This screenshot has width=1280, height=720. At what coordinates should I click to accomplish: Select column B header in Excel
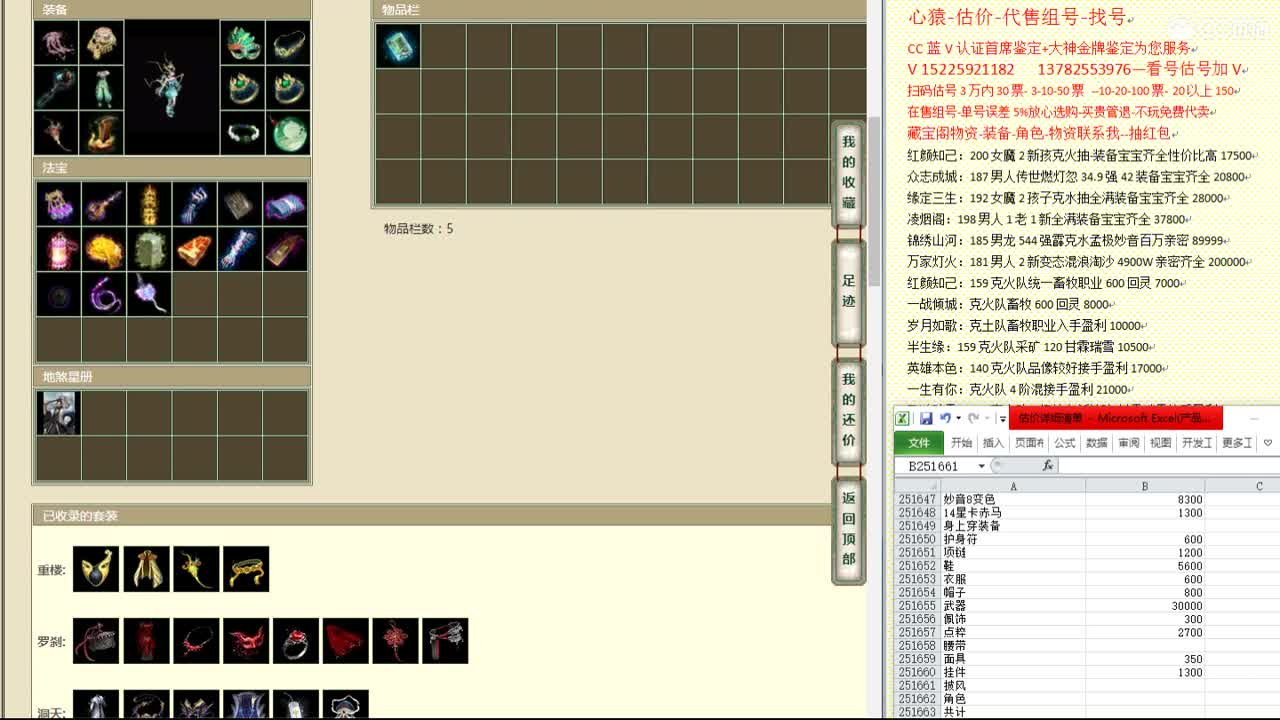(1145, 486)
